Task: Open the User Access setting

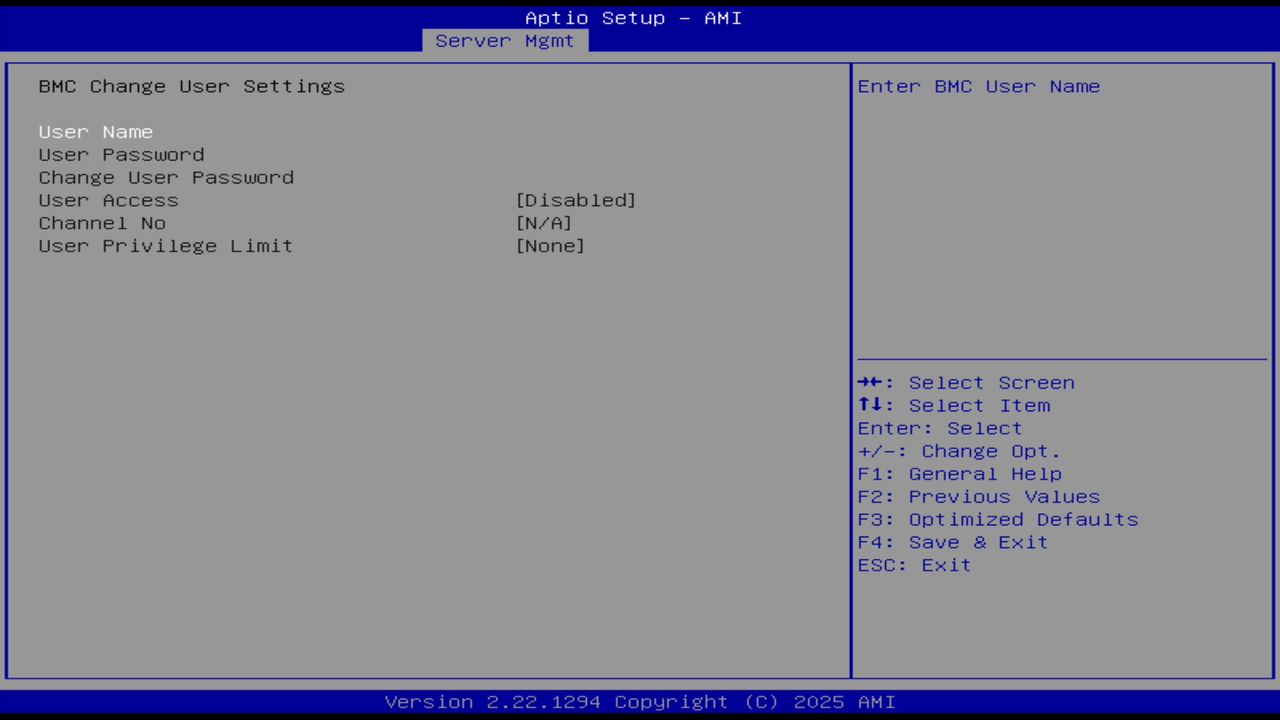Action: pos(108,200)
